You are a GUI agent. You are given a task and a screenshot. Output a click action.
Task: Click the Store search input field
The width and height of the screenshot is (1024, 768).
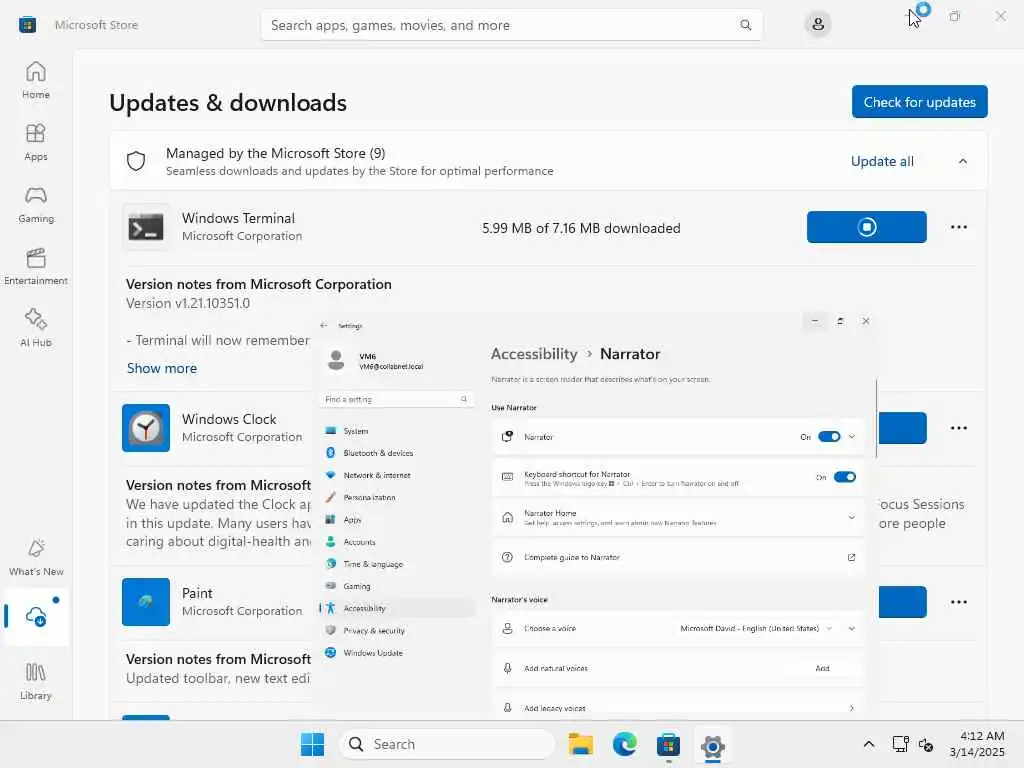click(x=511, y=25)
